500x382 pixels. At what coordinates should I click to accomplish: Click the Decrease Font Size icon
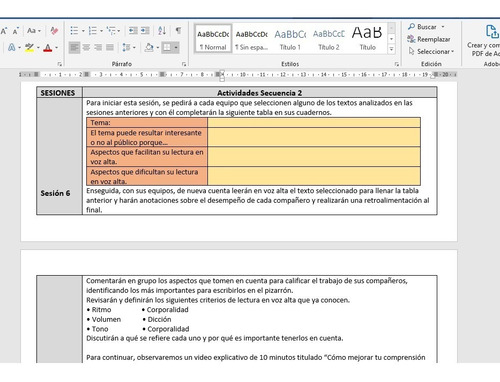(x=16, y=31)
